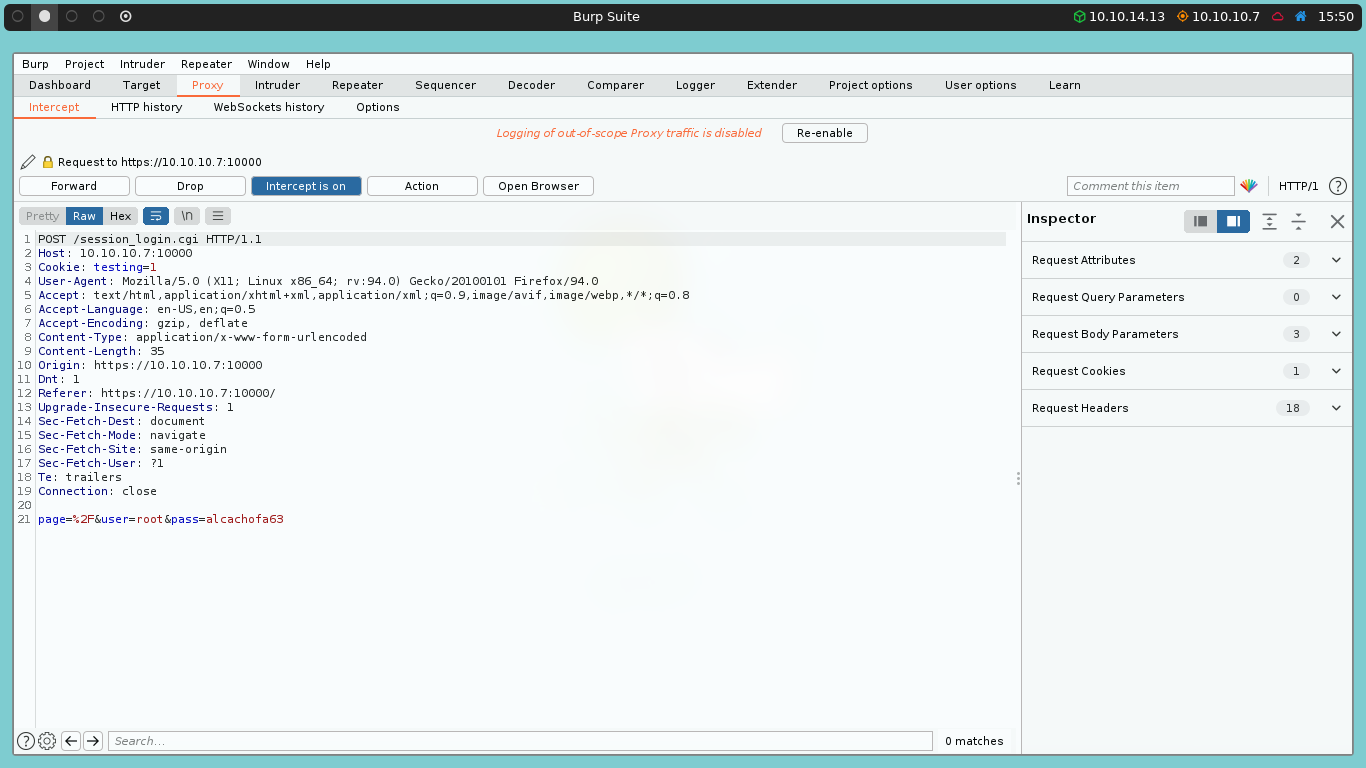The image size is (1366, 768).
Task: Set Inspector layout to left-docked view
Action: point(1201,221)
